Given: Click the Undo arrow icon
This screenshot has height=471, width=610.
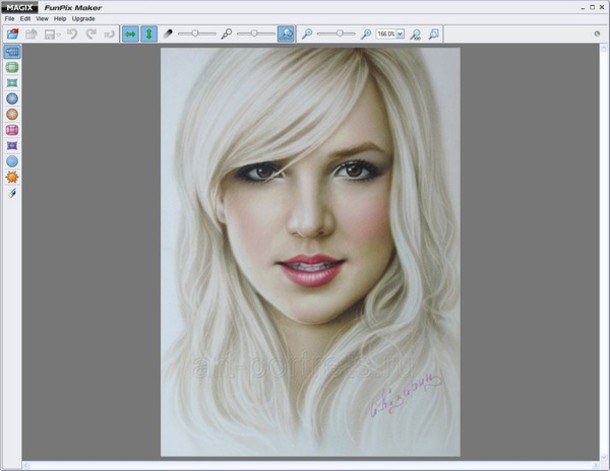Looking at the screenshot, I should pyautogui.click(x=72, y=33).
